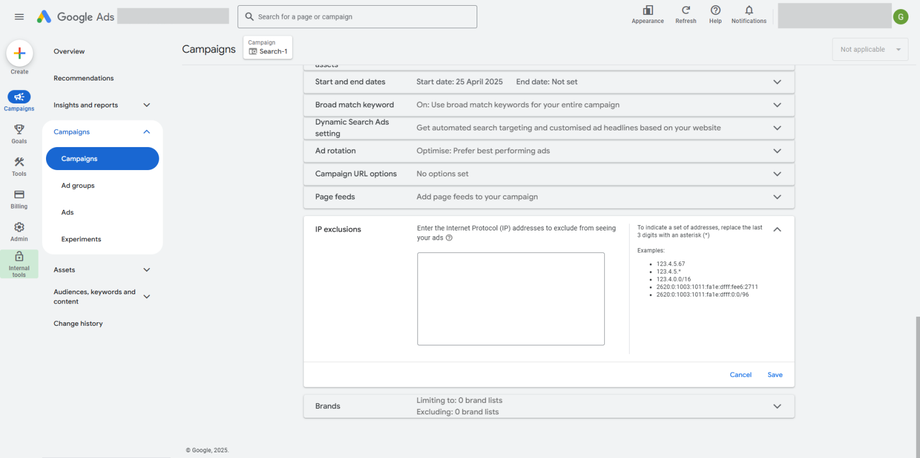
Task: Open Tools wrench icon in sidebar
Action: click(x=19, y=163)
